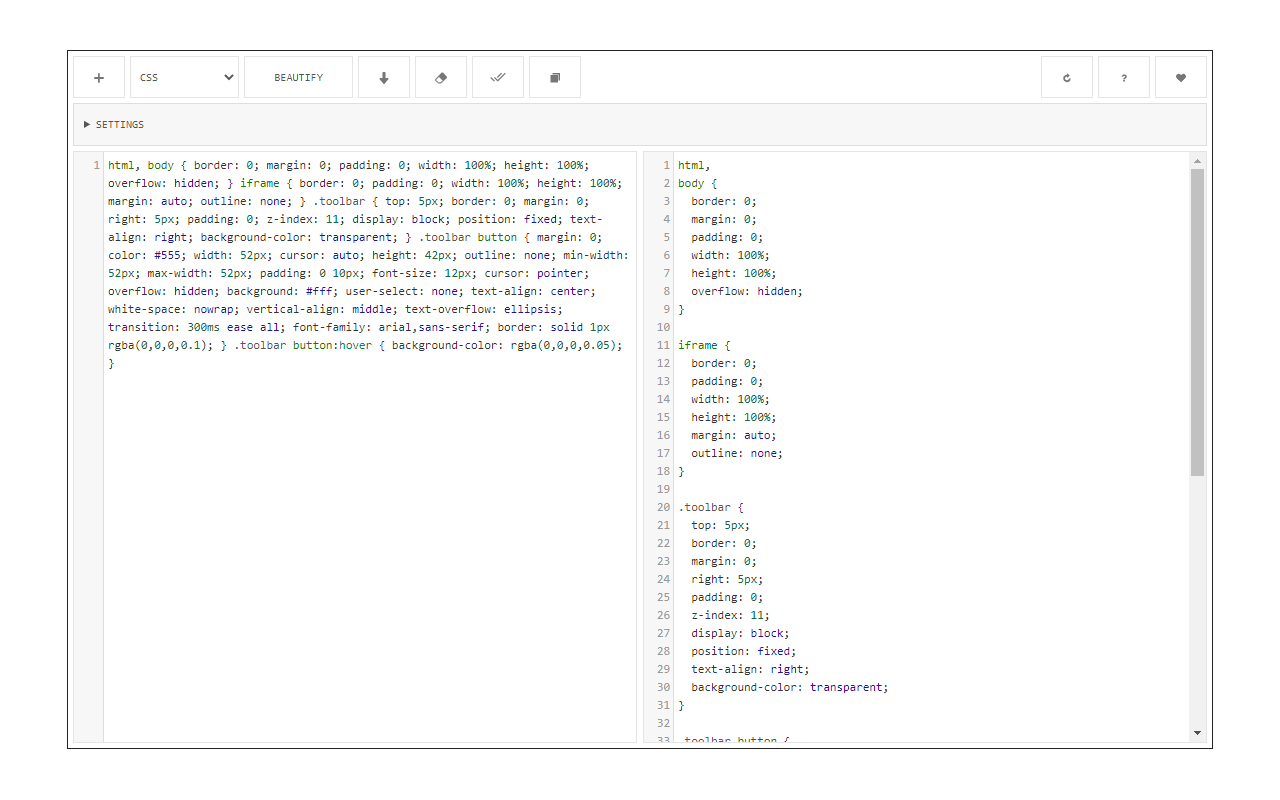Click the eraser icon to clear the code
Screen dimensions: 1280x800
[x=441, y=77]
